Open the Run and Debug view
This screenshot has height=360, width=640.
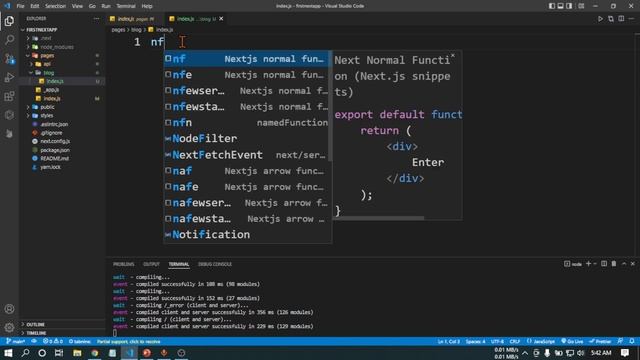9,78
